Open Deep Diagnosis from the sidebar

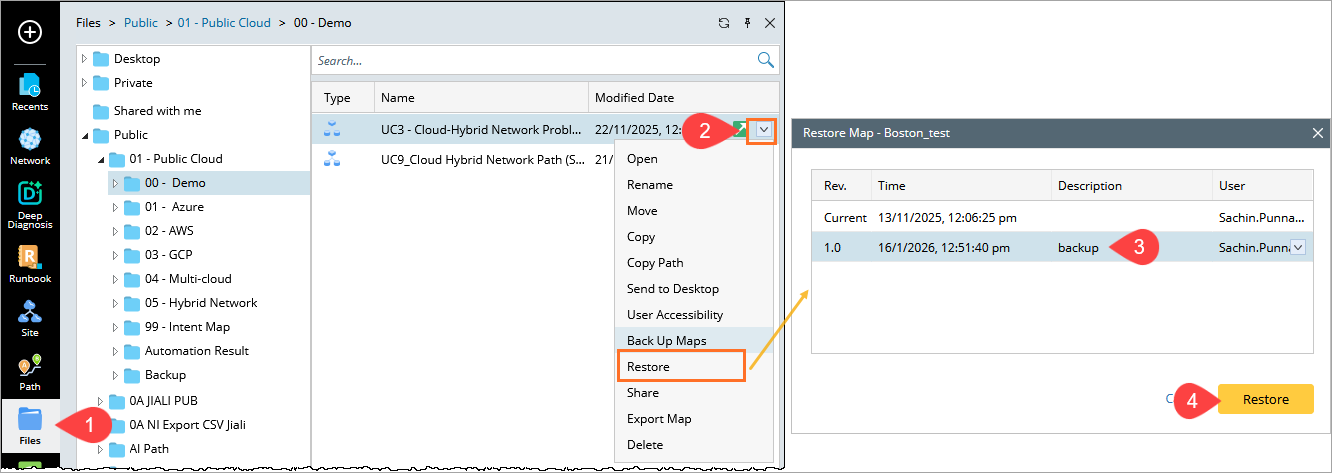click(30, 205)
